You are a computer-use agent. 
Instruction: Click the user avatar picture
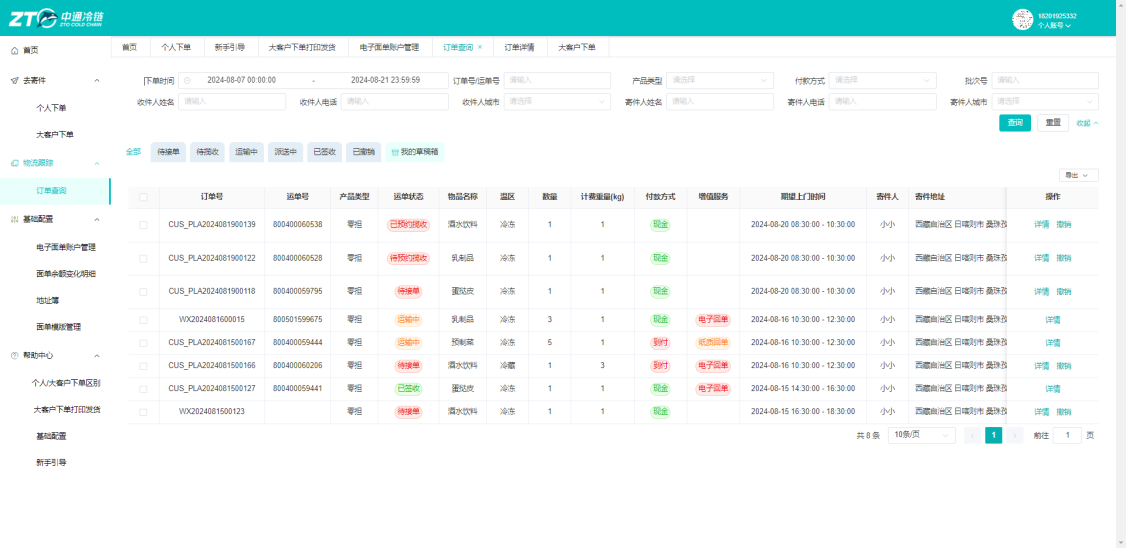(1023, 19)
